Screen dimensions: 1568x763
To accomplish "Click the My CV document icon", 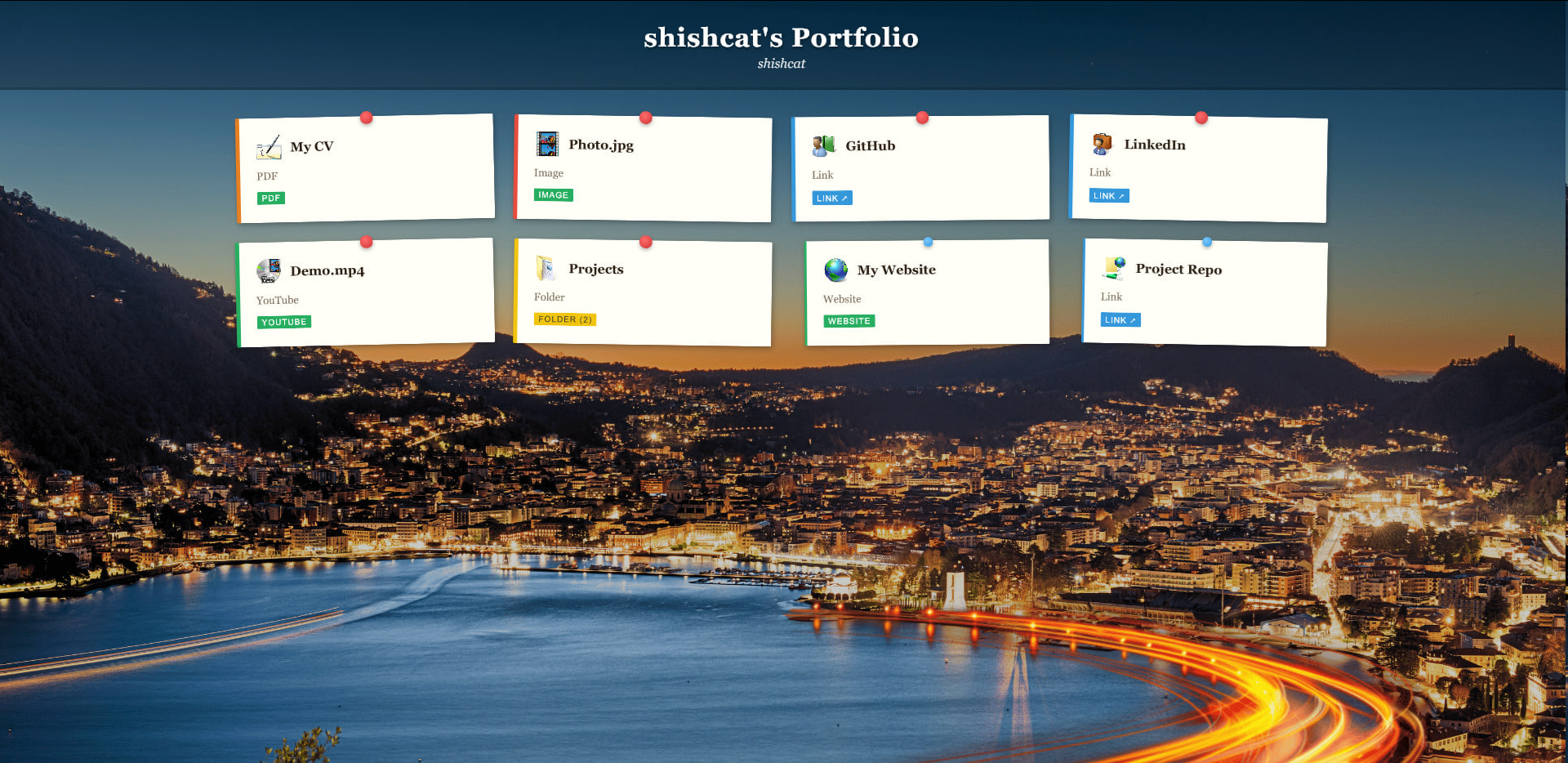I will [x=269, y=147].
